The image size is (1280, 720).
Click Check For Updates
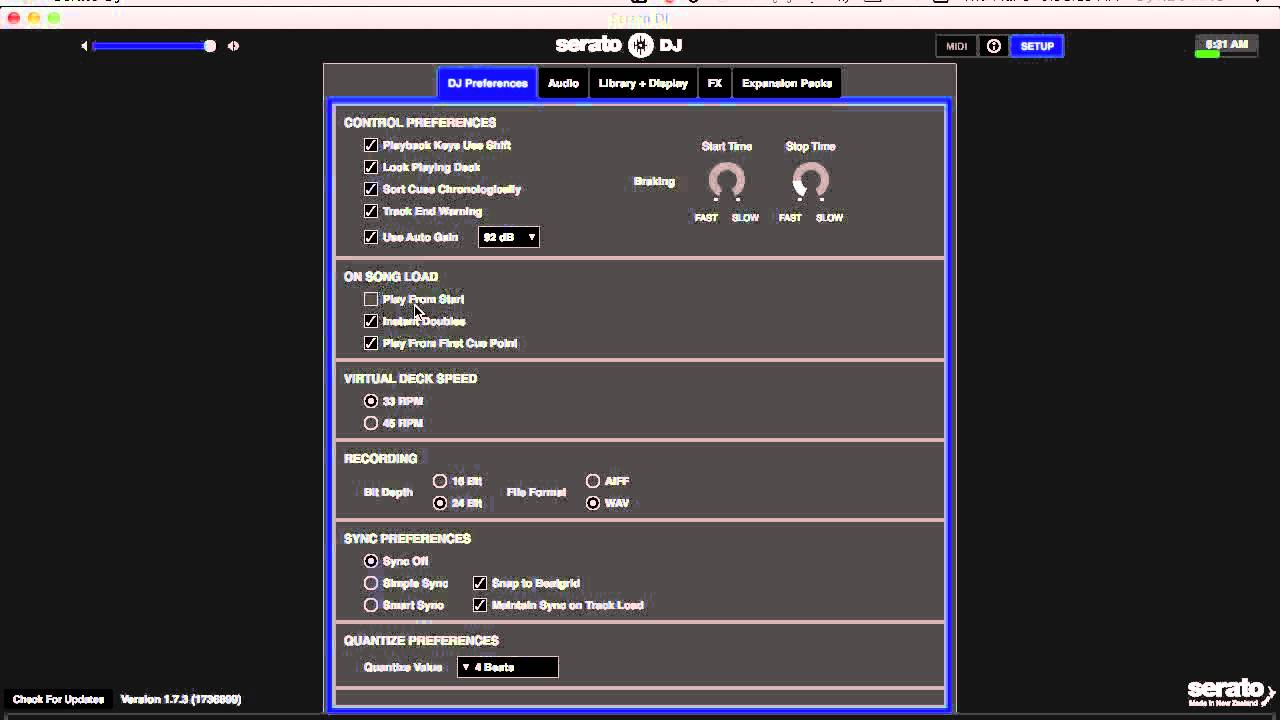[58, 700]
